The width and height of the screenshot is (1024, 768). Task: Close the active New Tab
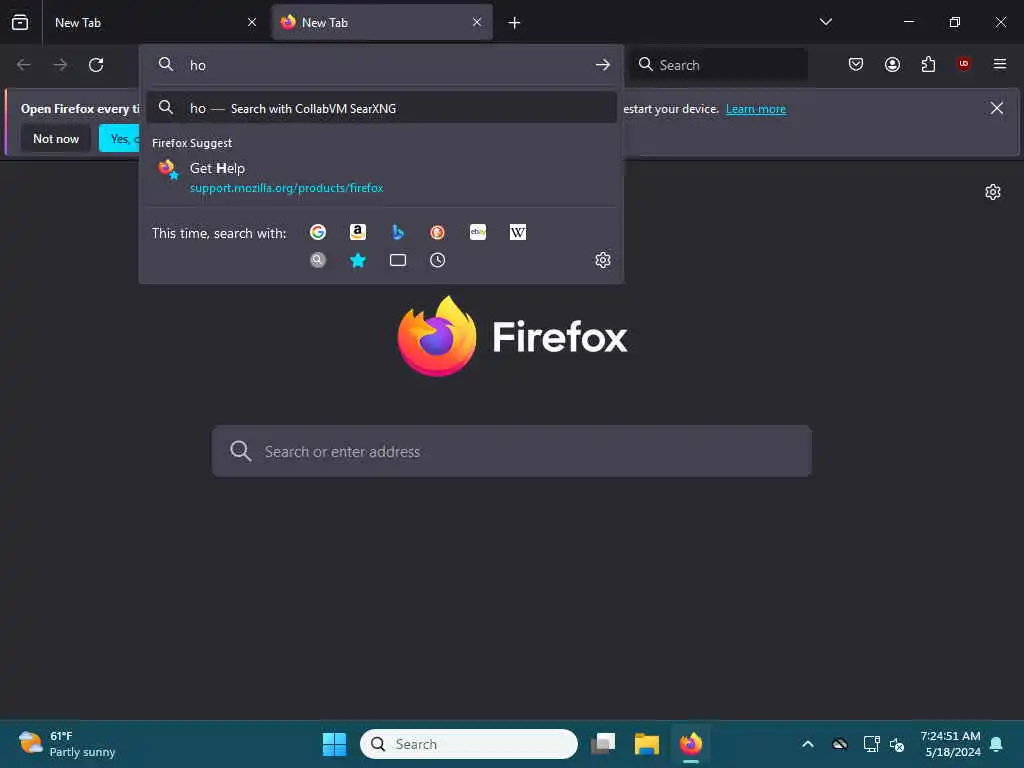[477, 22]
